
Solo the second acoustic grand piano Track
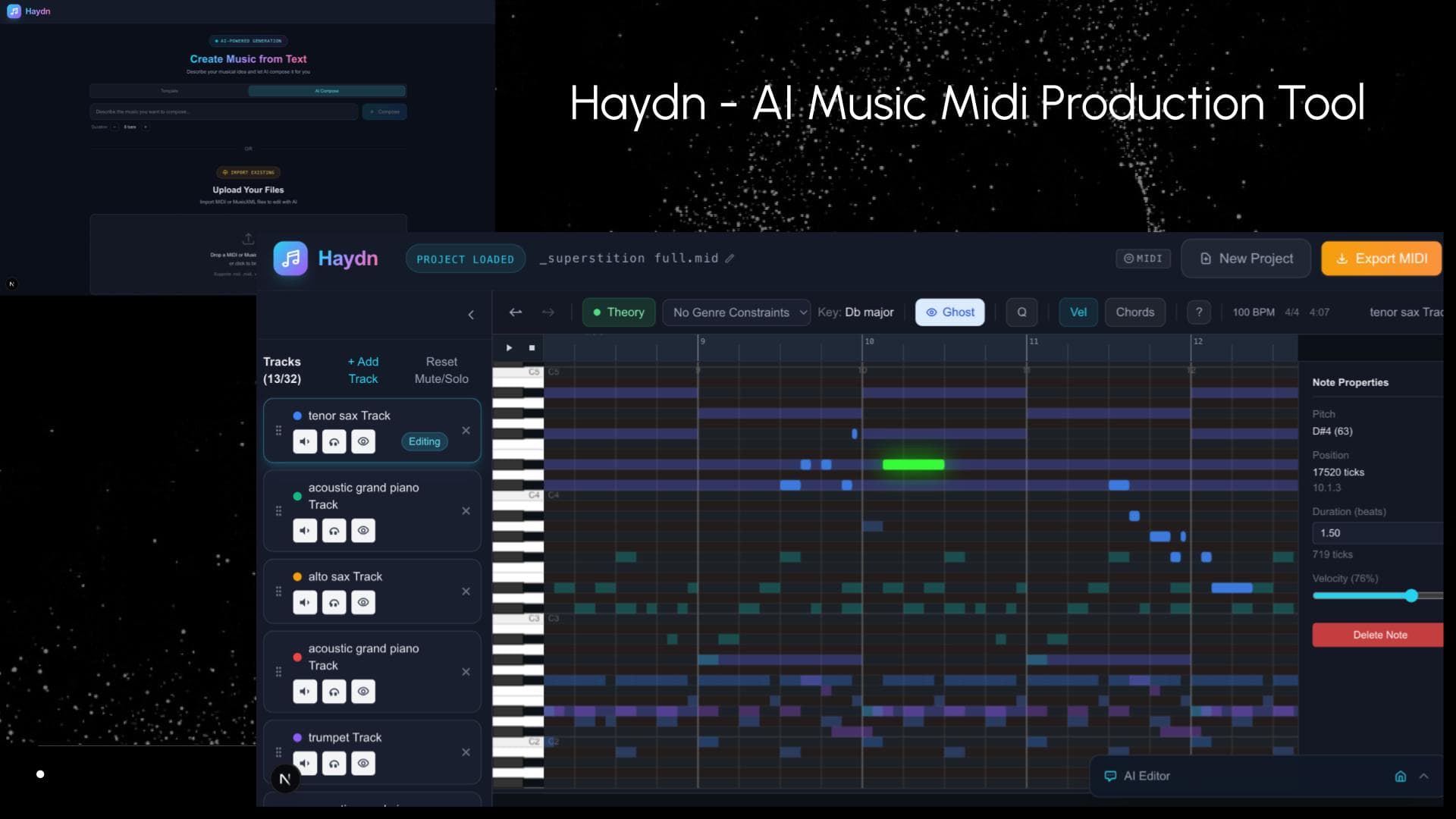click(x=334, y=692)
